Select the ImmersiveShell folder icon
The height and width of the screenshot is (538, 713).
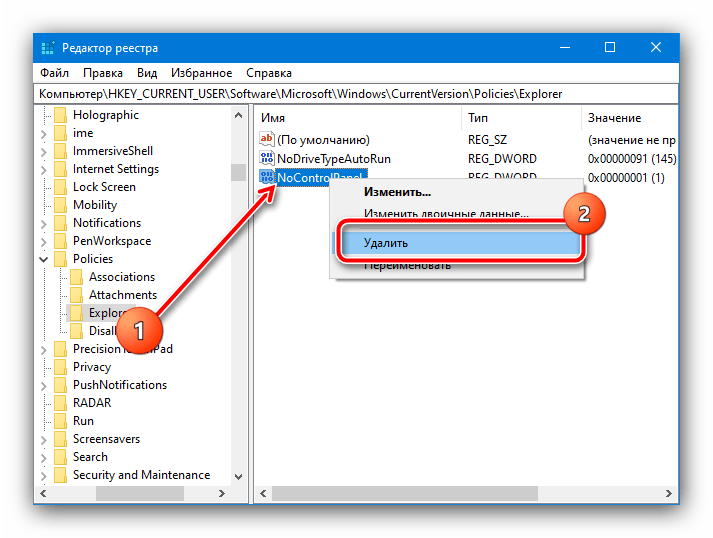[x=60, y=151]
